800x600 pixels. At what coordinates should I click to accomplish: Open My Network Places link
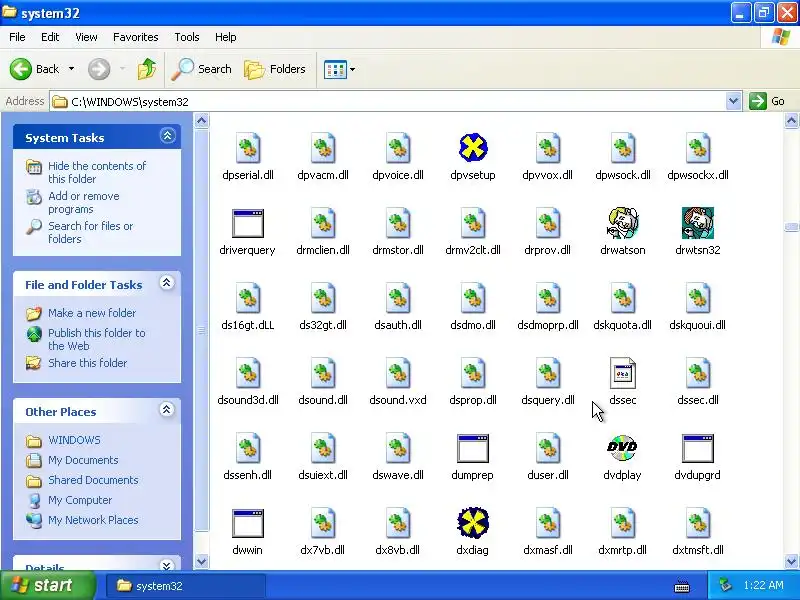93,520
